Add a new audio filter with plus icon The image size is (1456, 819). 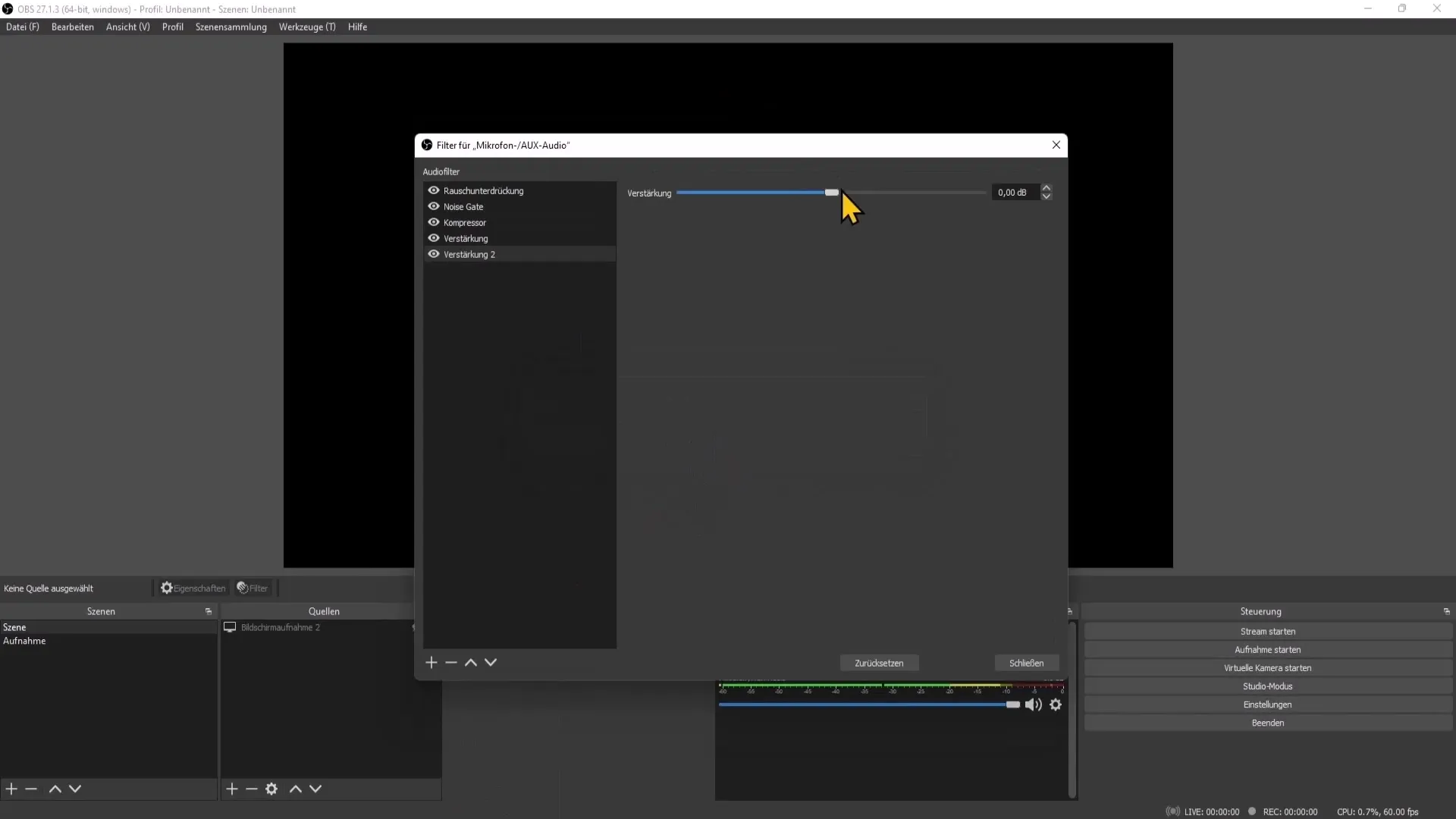click(431, 663)
